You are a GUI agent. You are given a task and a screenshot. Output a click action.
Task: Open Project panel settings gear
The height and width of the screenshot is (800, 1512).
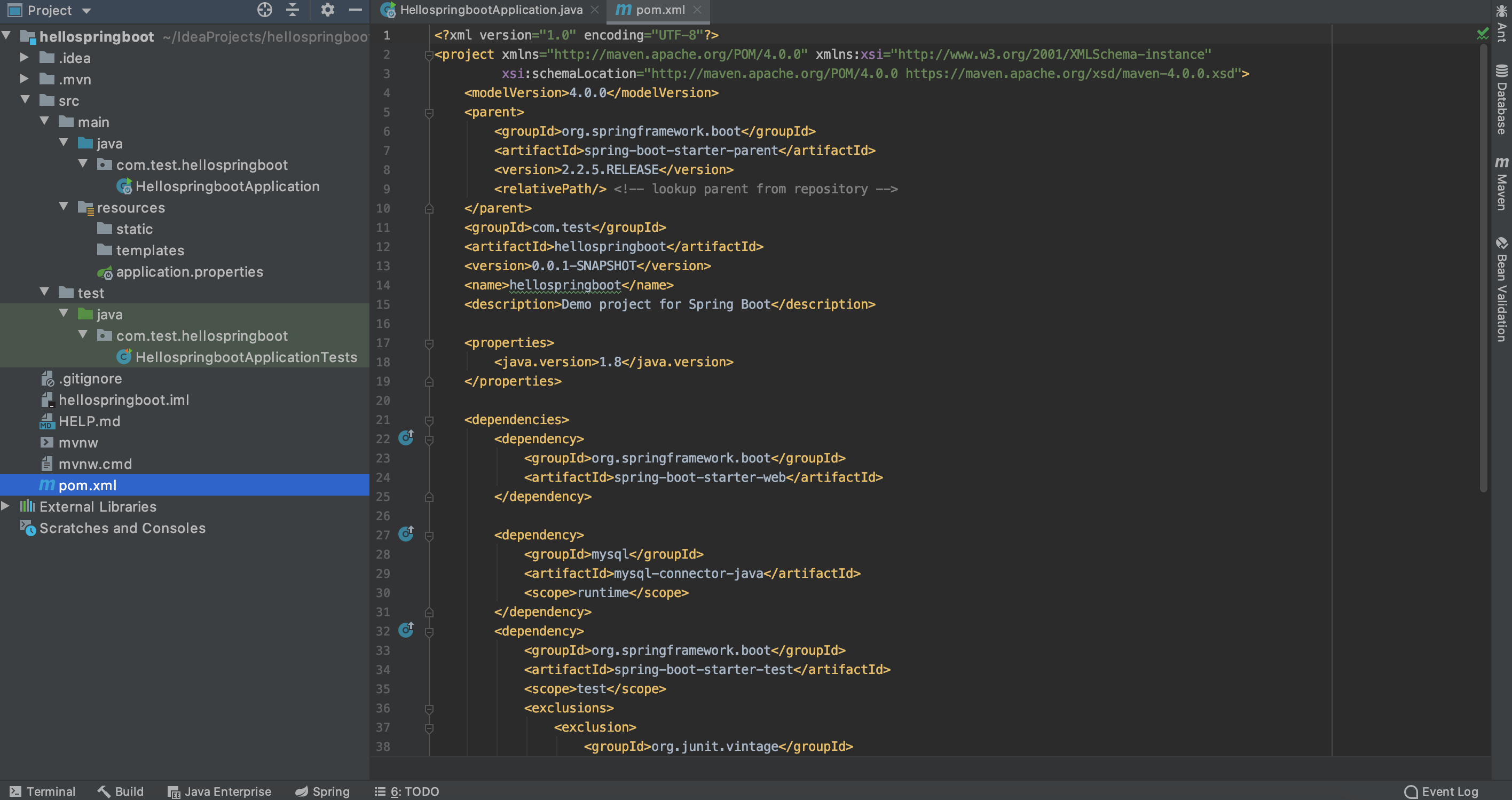327,10
